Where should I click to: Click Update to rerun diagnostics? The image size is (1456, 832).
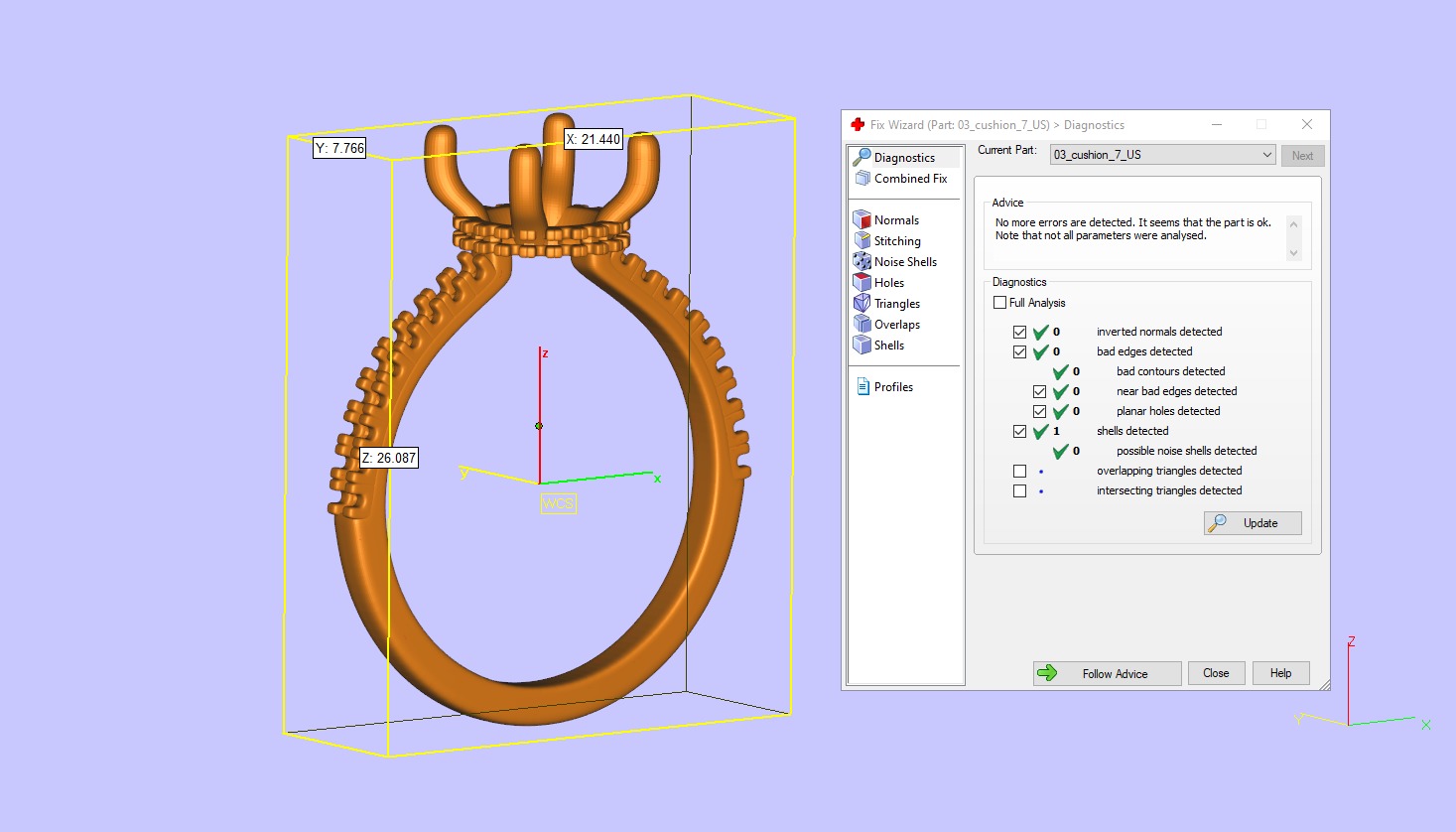1253,523
